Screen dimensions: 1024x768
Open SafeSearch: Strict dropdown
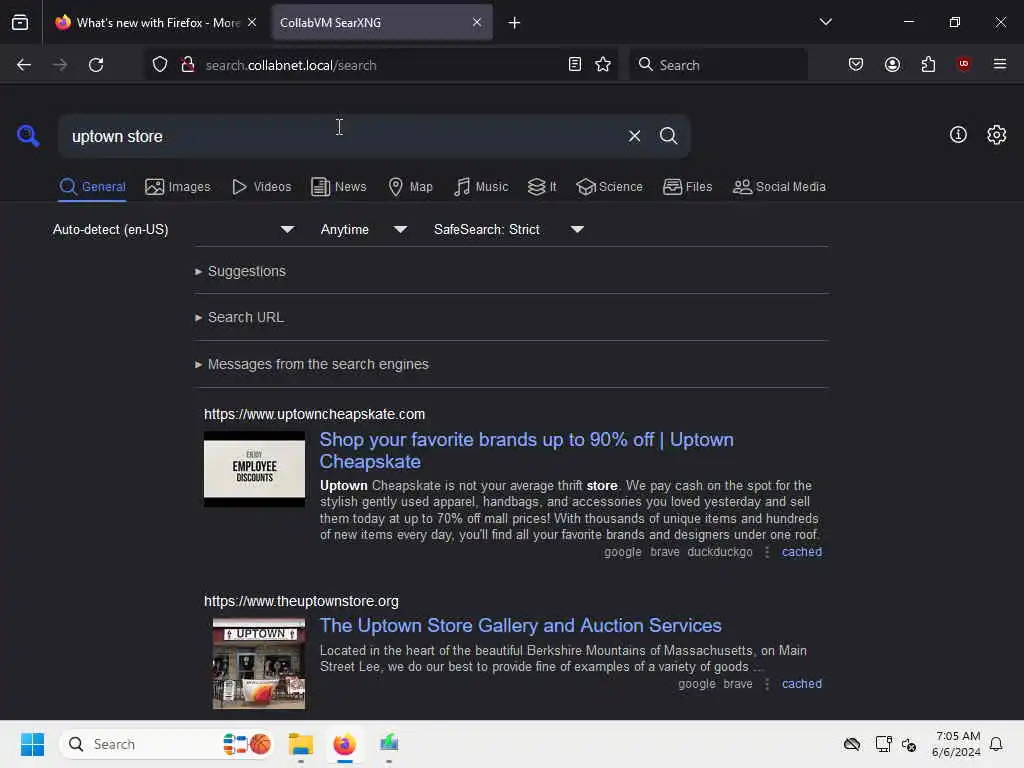tap(509, 230)
